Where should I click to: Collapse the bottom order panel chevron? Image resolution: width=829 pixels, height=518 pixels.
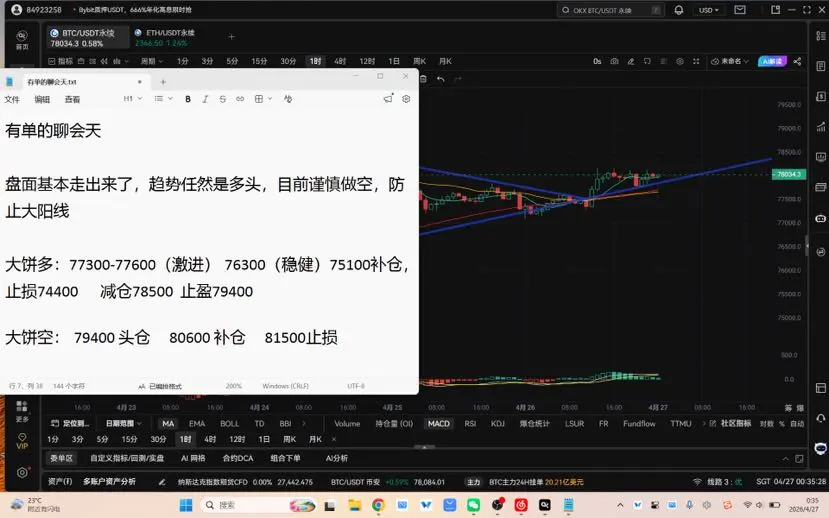[x=785, y=458]
